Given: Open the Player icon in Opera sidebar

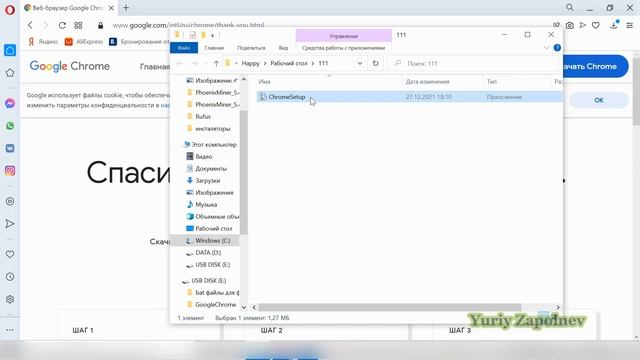Looking at the screenshot, I should 10,201.
